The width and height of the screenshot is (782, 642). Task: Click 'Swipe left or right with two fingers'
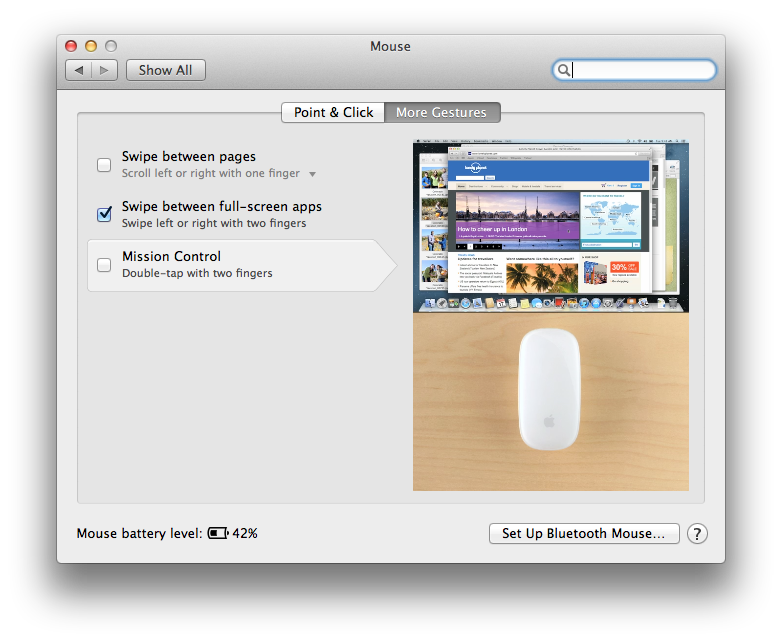pos(214,223)
